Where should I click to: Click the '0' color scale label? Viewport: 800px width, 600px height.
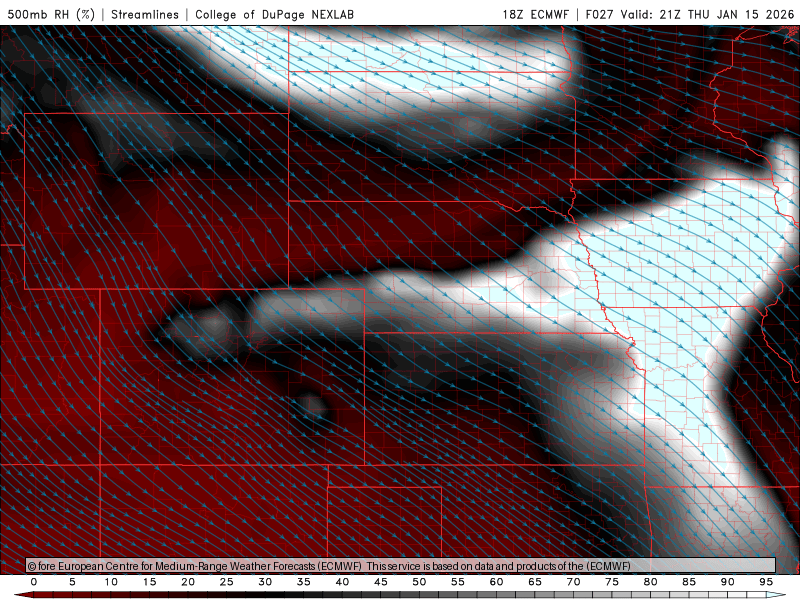[x=34, y=582]
